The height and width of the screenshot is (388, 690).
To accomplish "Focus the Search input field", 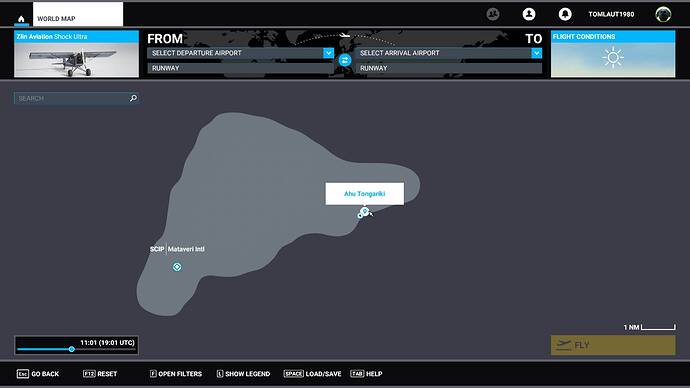I will click(77, 98).
